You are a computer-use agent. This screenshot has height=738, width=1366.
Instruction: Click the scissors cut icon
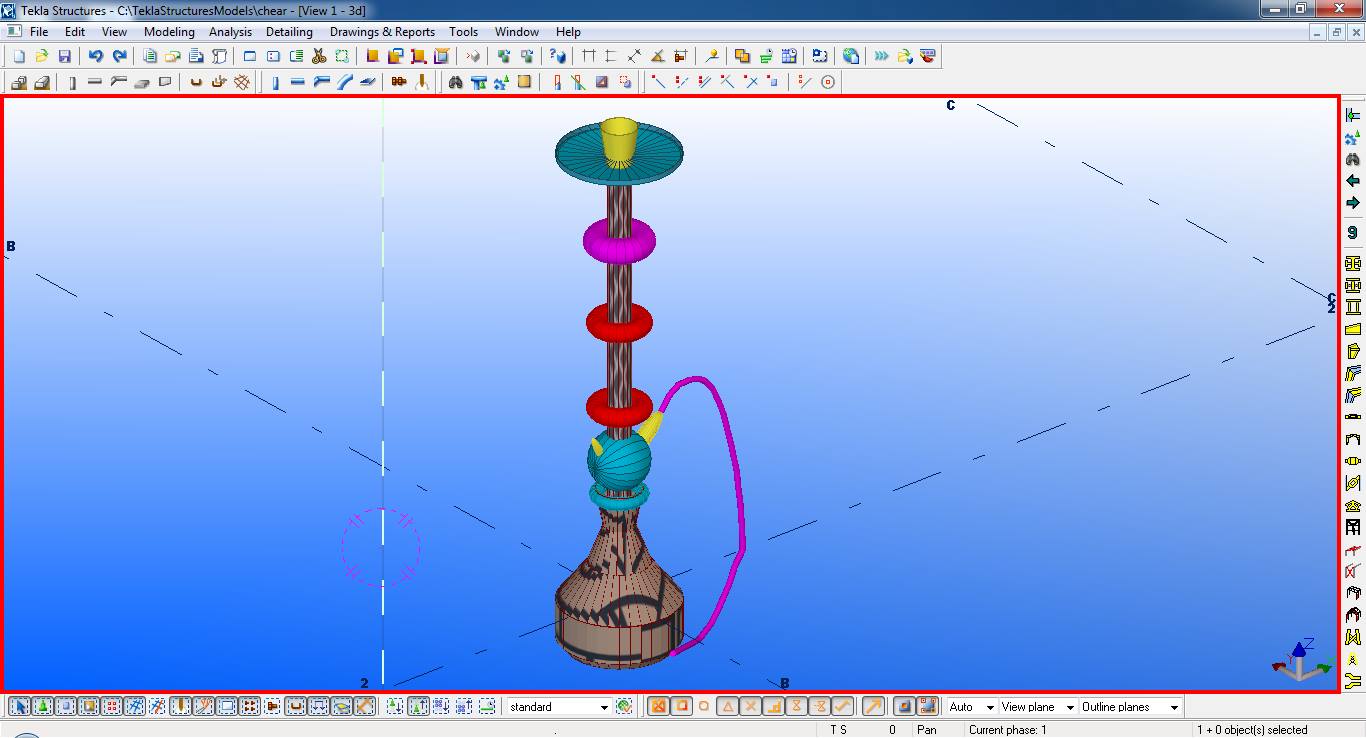pos(319,57)
